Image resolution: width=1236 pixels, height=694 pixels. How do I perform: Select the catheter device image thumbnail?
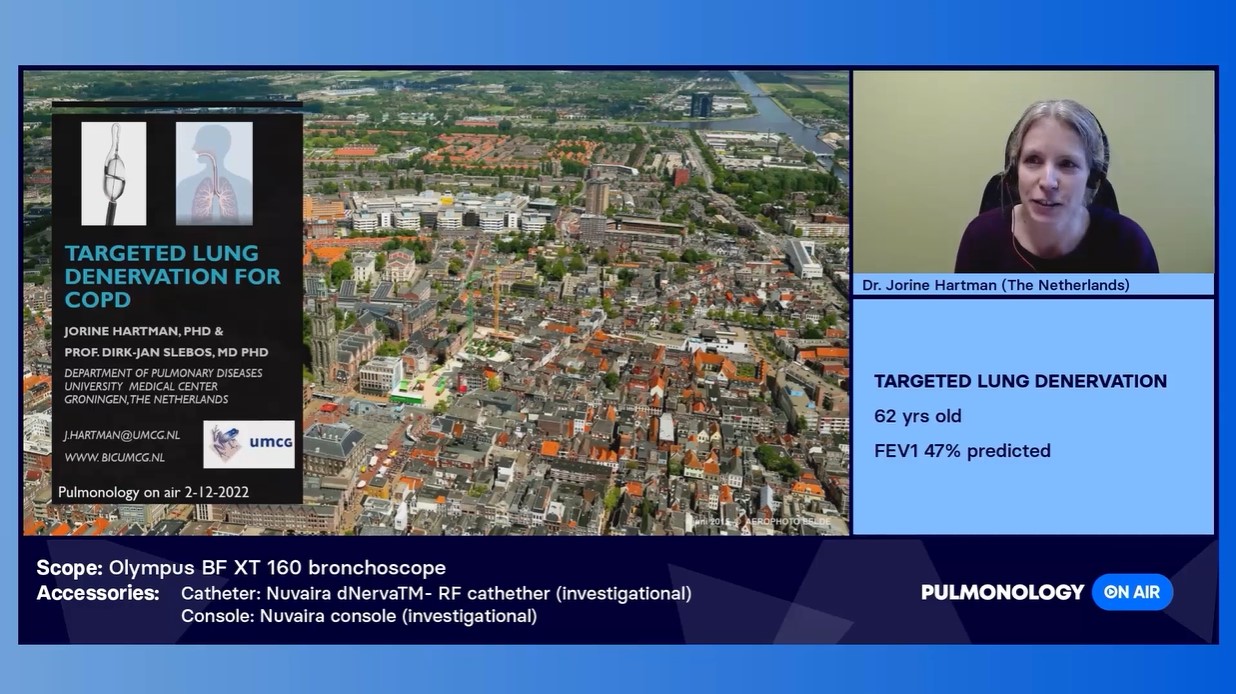(114, 174)
